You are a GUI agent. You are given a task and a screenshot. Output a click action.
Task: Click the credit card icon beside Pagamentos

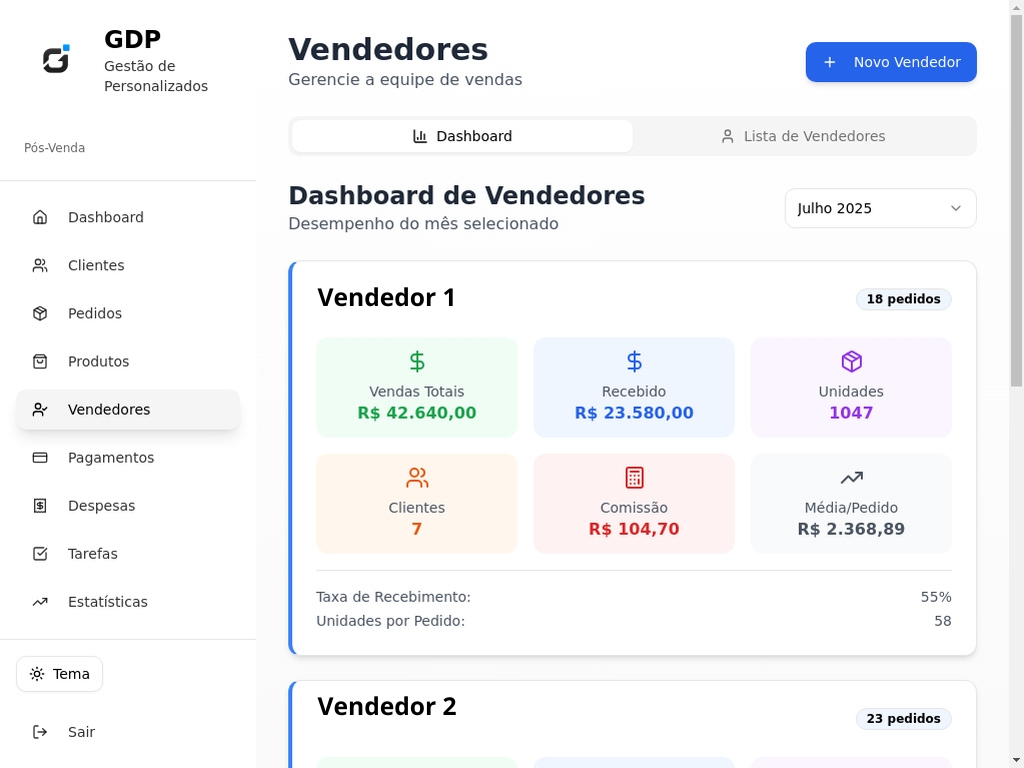40,458
